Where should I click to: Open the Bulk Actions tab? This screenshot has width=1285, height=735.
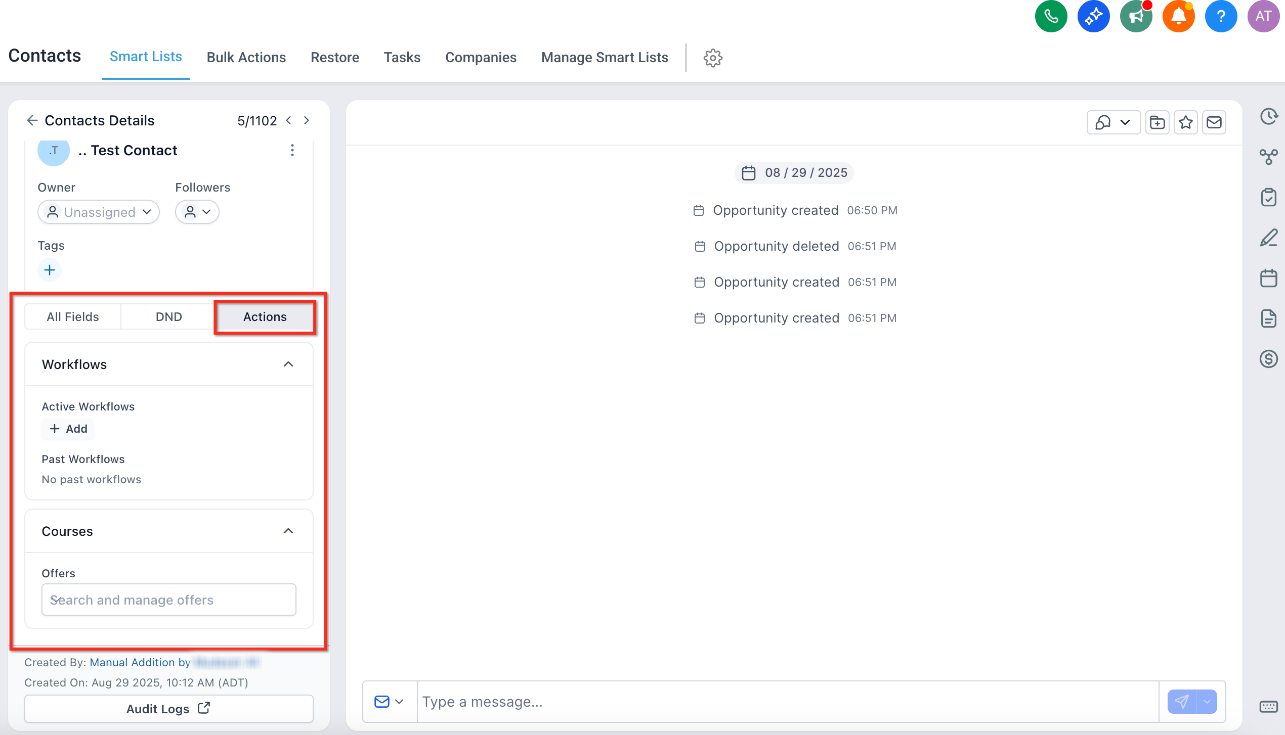(x=246, y=57)
